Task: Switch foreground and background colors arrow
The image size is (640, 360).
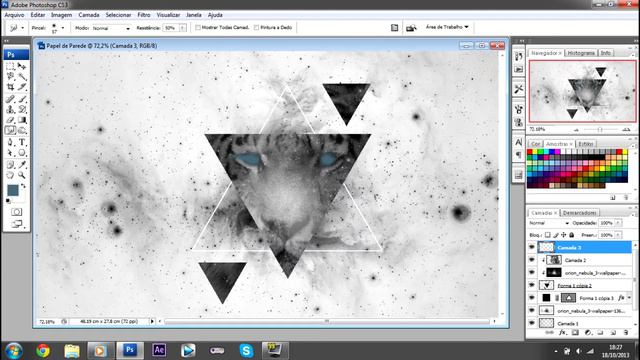Action: click(23, 186)
